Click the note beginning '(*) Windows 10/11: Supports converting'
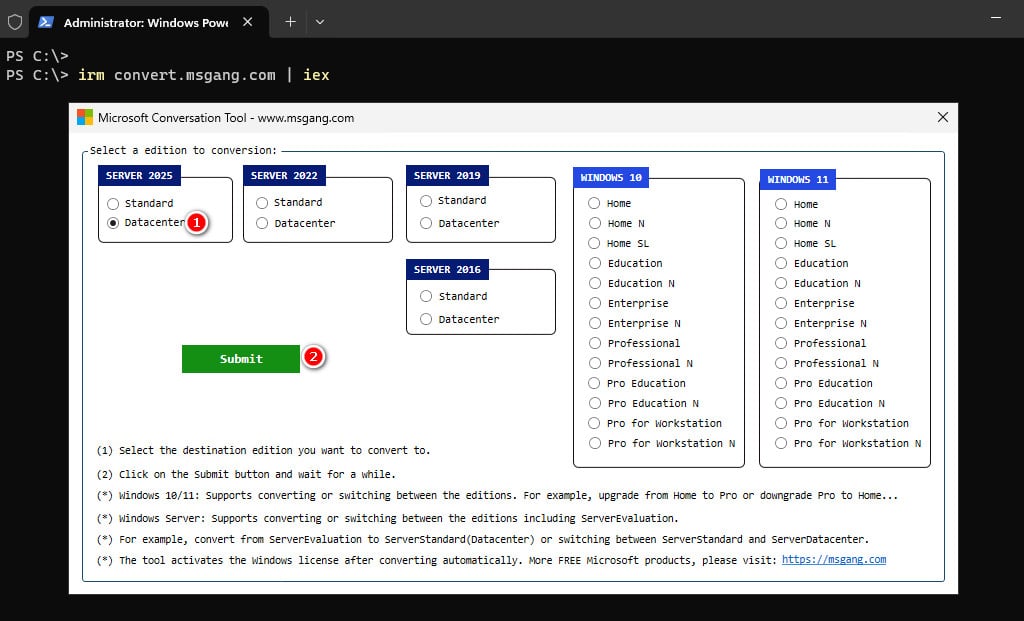Viewport: 1024px width, 621px height. 497,496
